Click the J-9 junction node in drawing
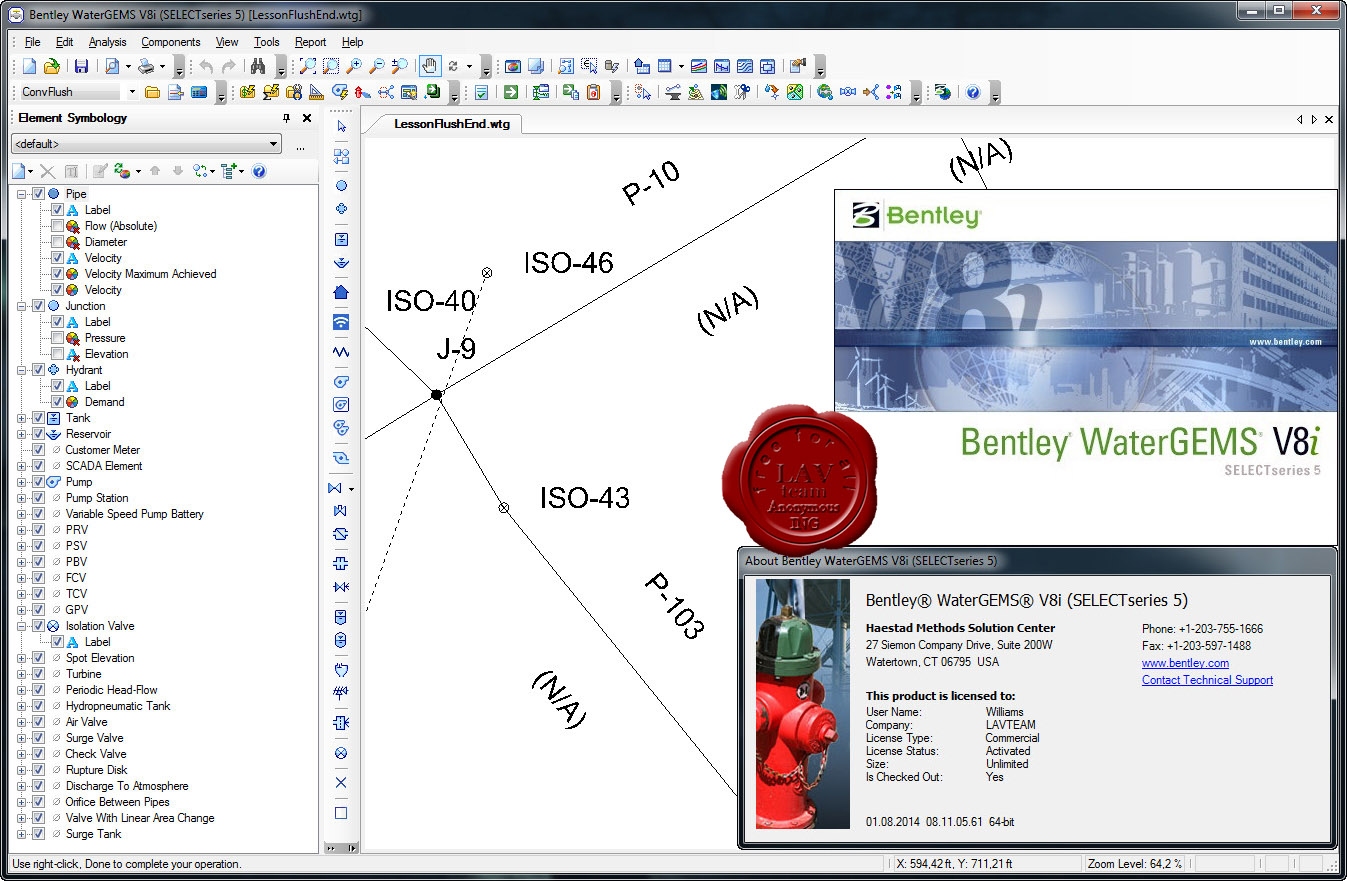 (436, 395)
